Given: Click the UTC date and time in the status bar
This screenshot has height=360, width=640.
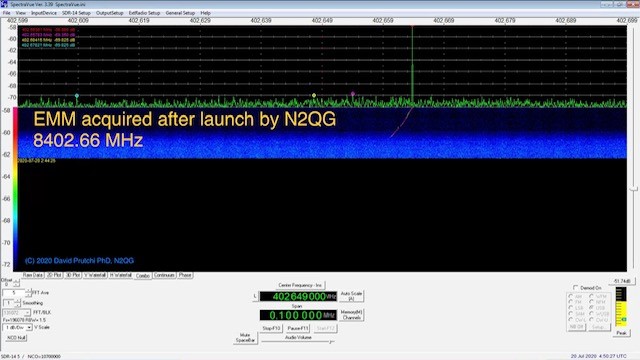Looking at the screenshot, I should tap(598, 356).
